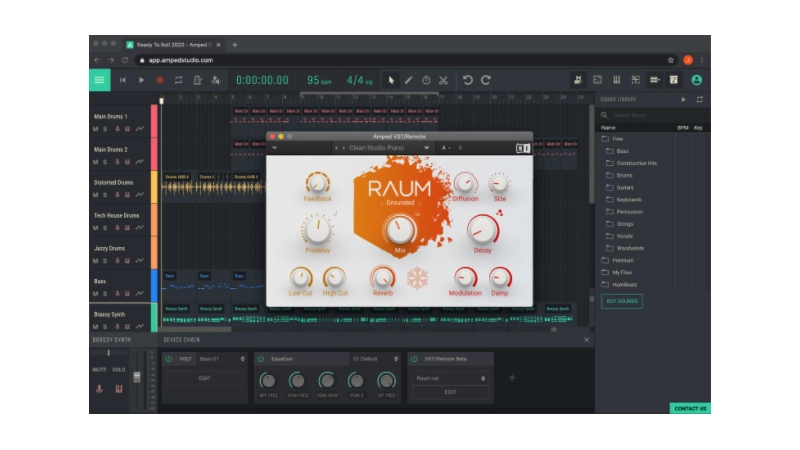Click red microphone arm icon in bottom panel
The image size is (800, 450).
coord(99,389)
